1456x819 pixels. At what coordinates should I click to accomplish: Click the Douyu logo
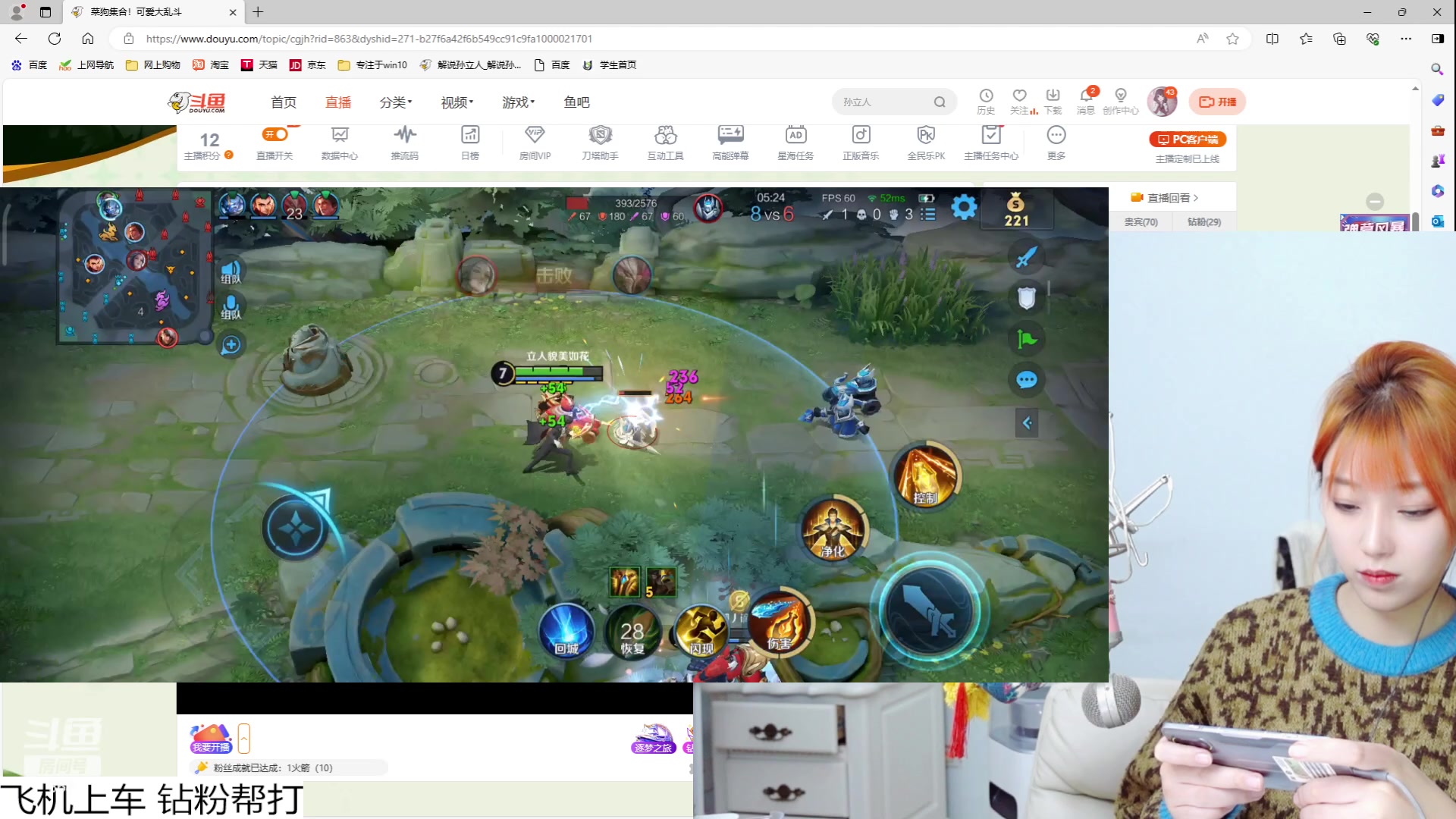[x=197, y=102]
